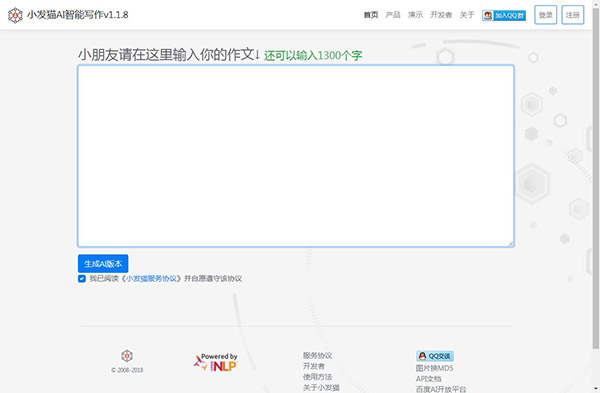Click the 加入QQ群 badge icon
The image size is (600, 393).
point(504,15)
